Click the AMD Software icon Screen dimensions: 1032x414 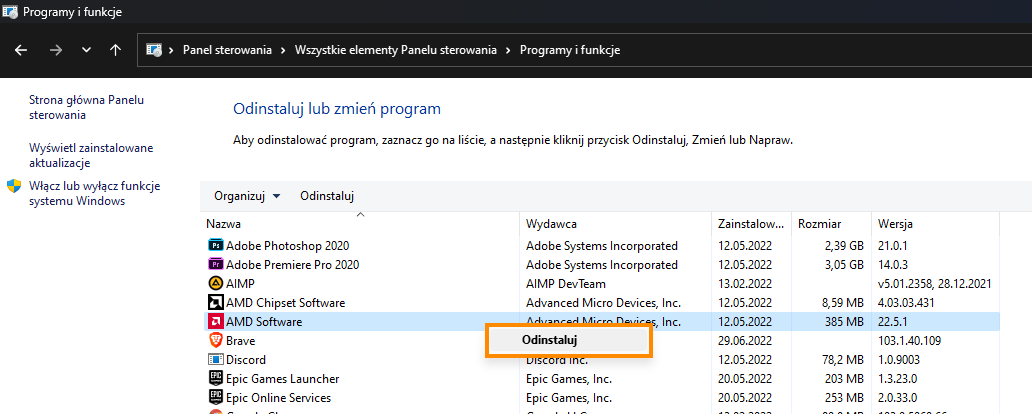(215, 322)
